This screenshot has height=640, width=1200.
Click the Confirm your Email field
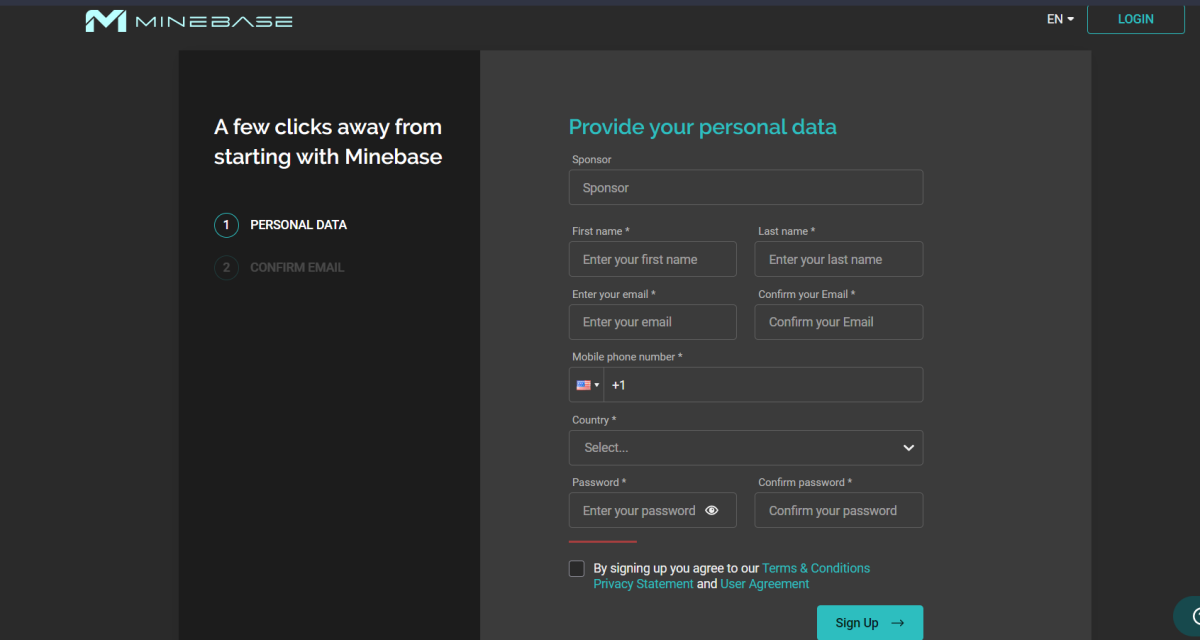point(838,322)
